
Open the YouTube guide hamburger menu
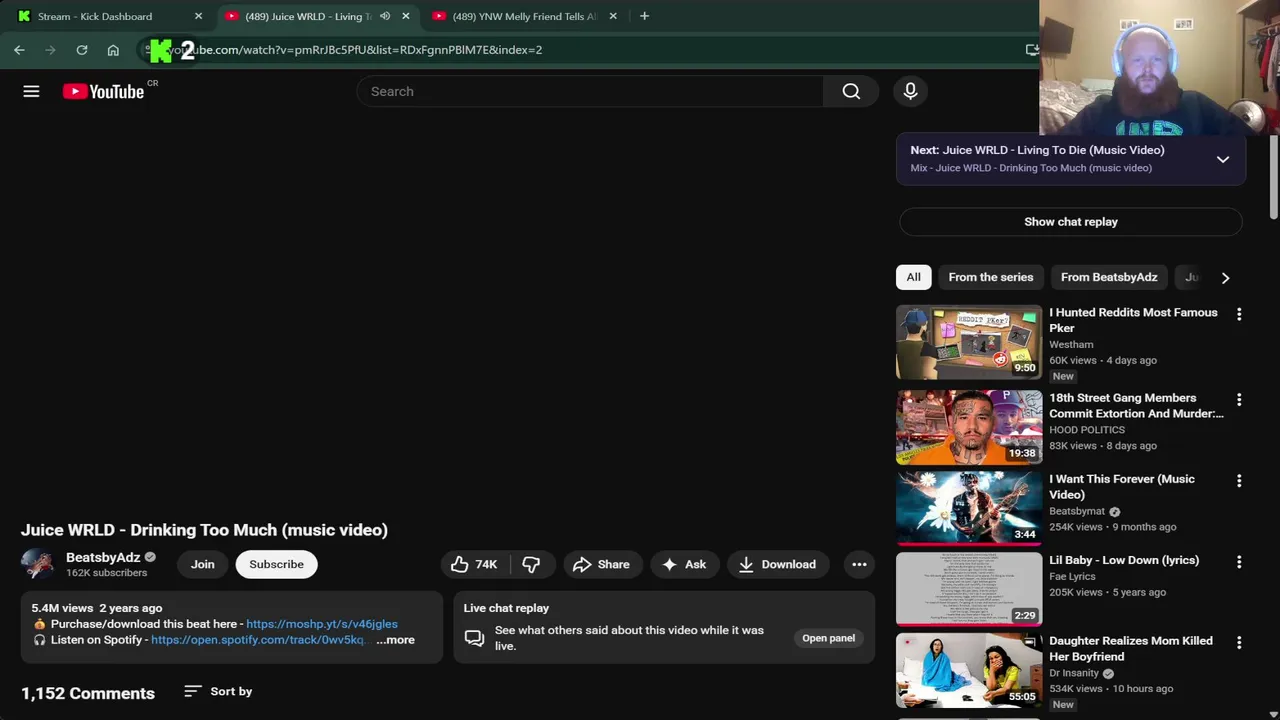(x=31, y=91)
